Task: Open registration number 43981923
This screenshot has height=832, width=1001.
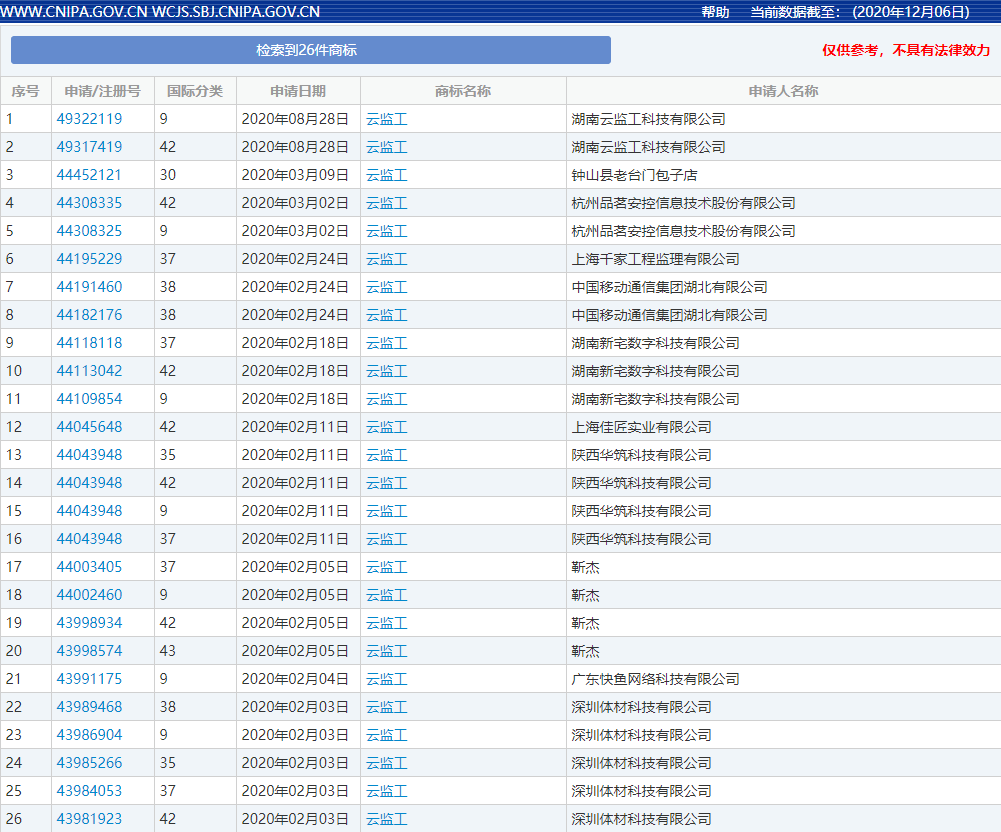Action: pos(89,819)
